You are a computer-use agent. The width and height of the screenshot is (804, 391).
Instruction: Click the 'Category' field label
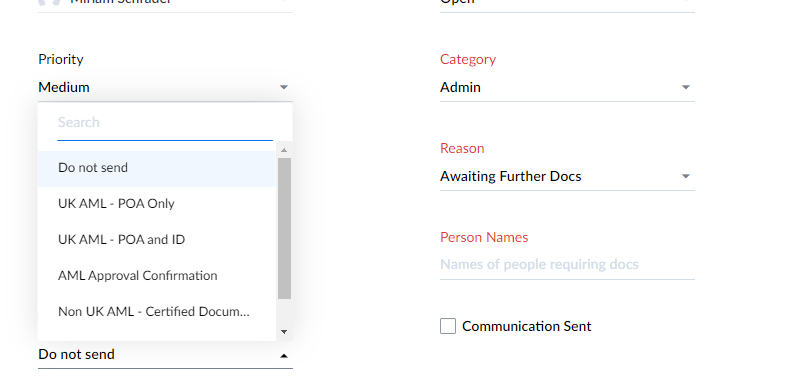coord(468,59)
